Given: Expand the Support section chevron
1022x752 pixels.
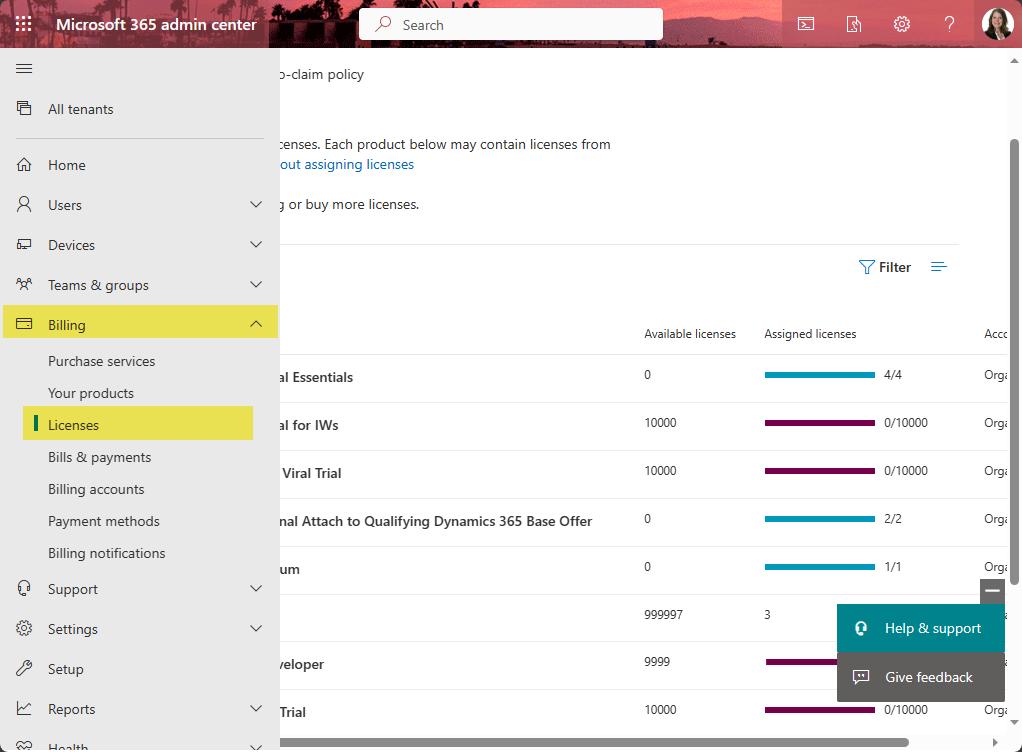Looking at the screenshot, I should click(x=256, y=588).
